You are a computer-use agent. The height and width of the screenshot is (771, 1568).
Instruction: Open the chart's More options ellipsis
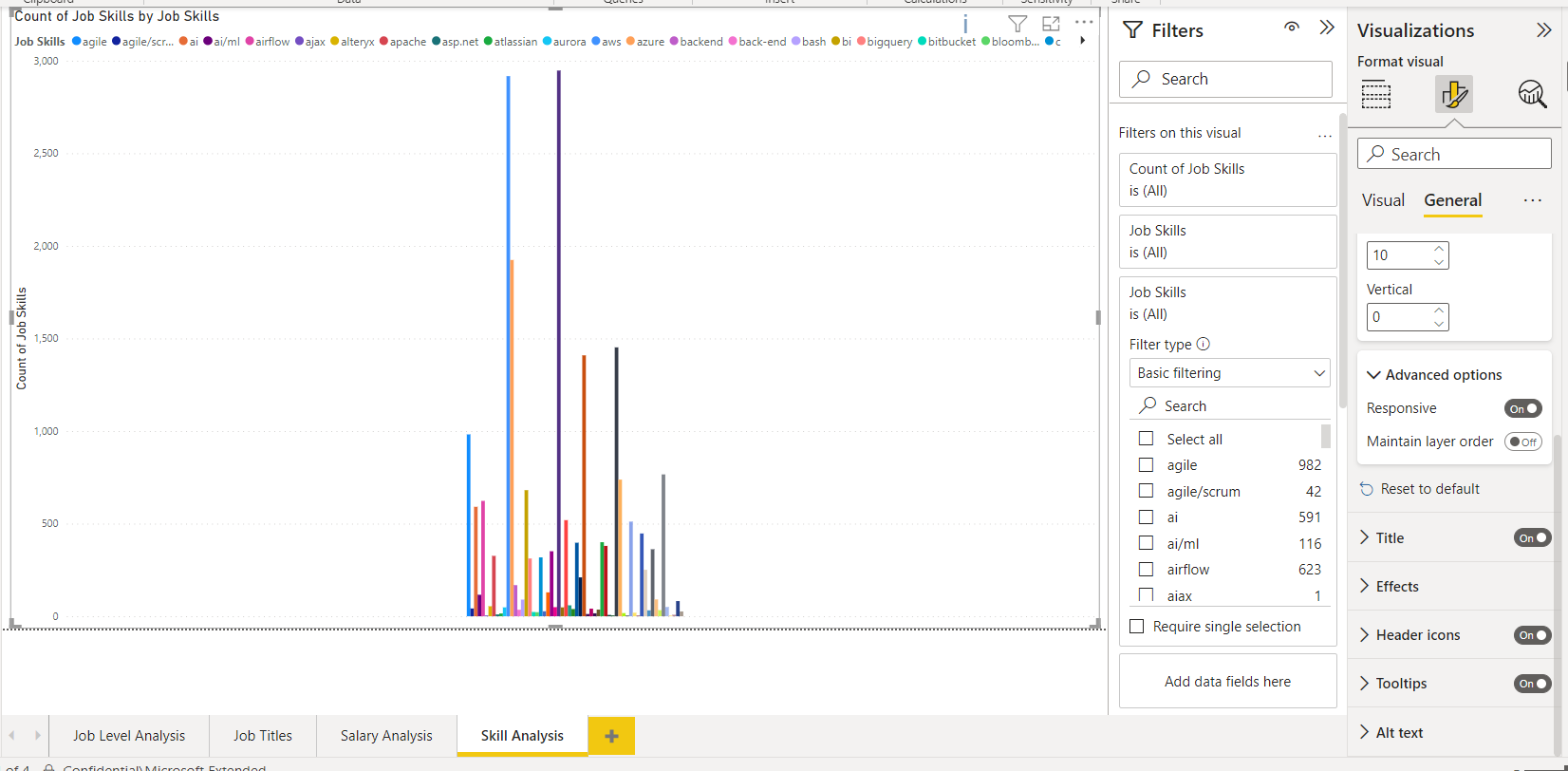[1084, 22]
